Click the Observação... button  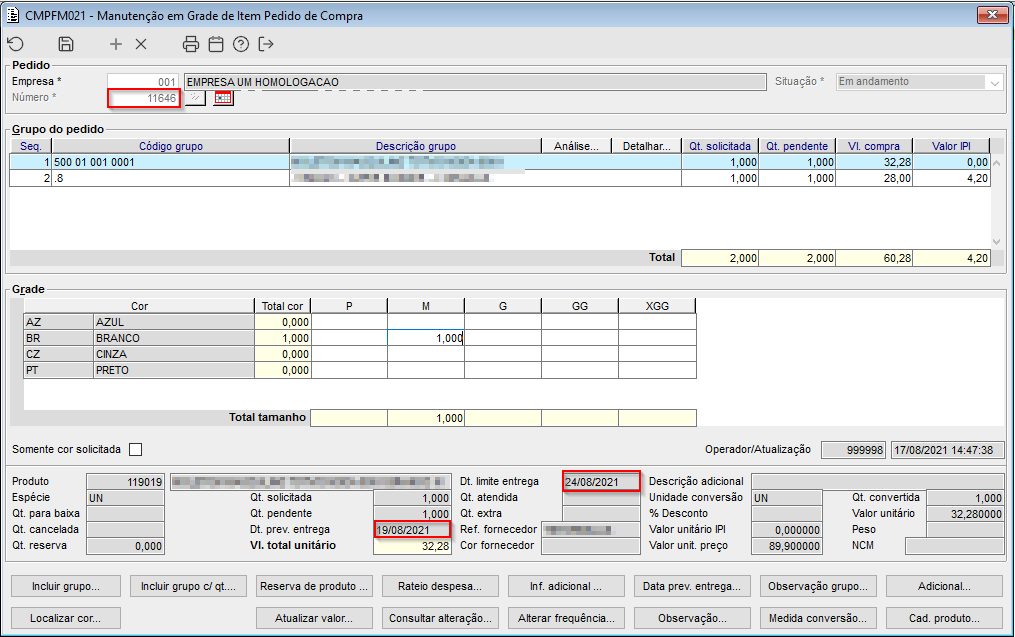692,618
